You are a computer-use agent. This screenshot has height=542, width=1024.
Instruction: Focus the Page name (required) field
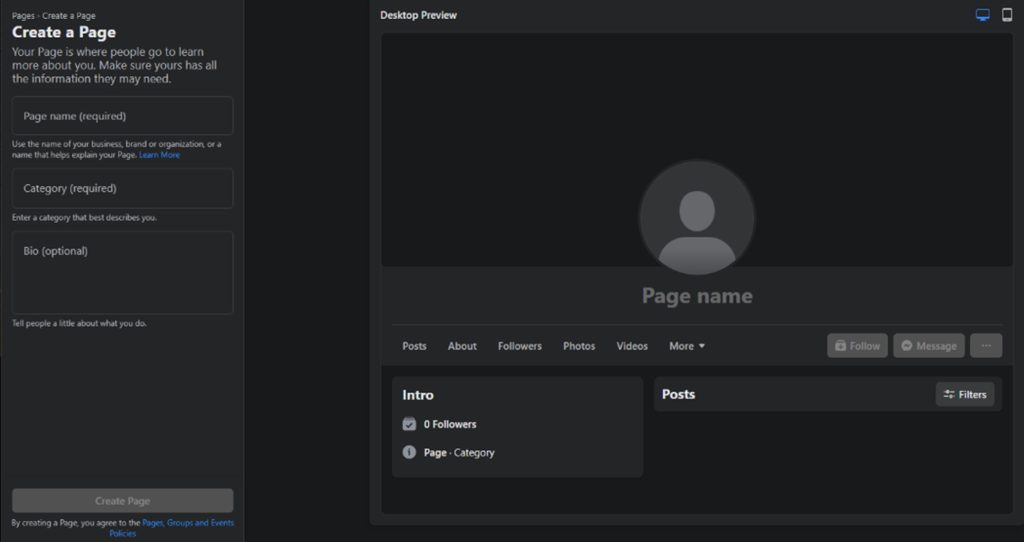pyautogui.click(x=122, y=116)
